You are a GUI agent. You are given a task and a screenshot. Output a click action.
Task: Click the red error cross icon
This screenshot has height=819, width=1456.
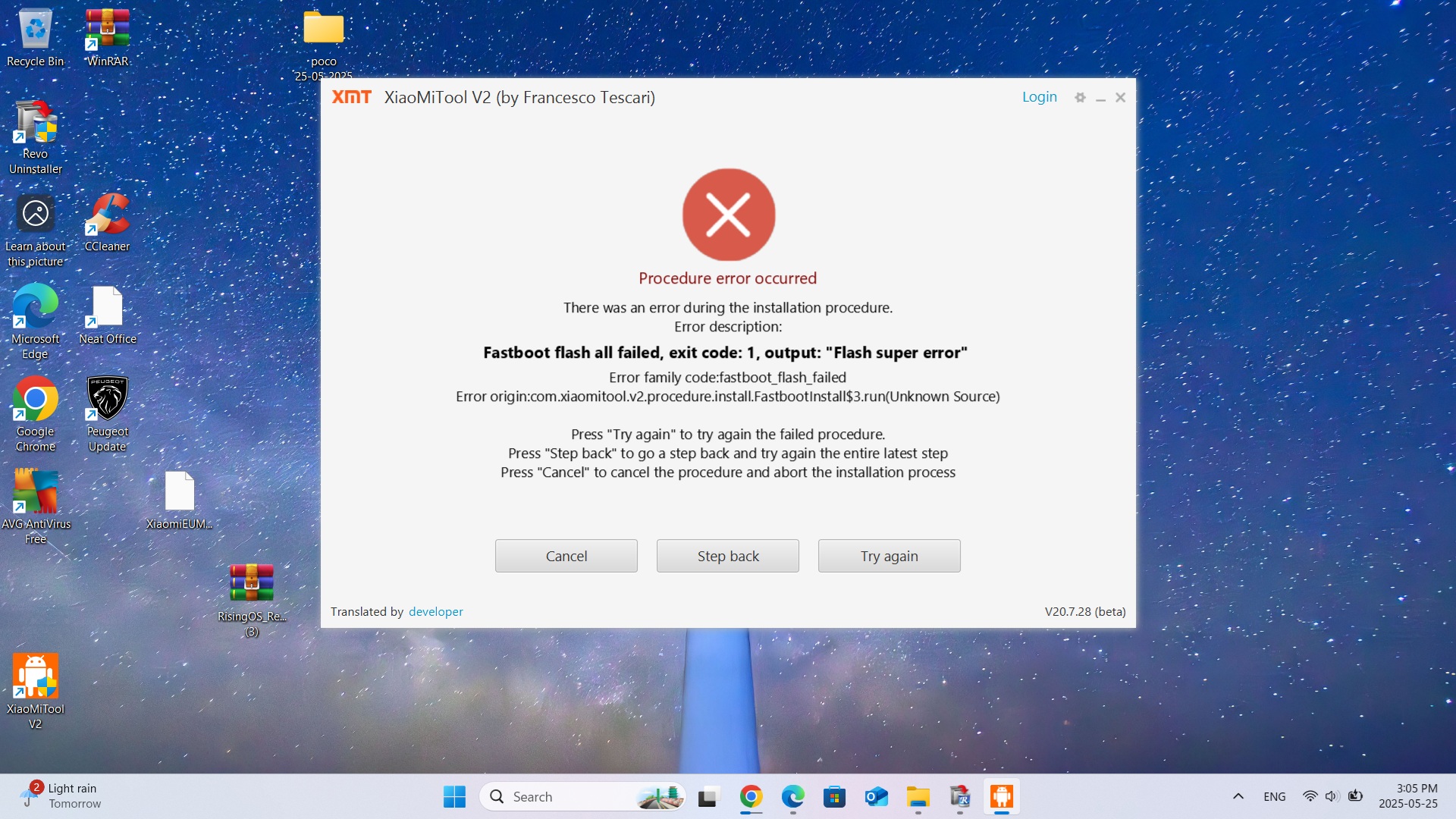click(728, 215)
